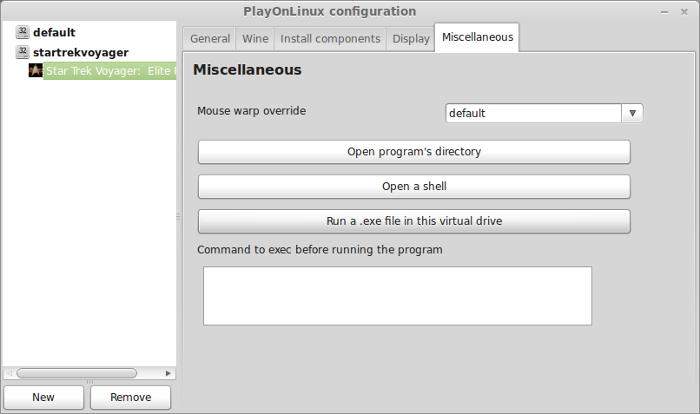Image resolution: width=700 pixels, height=414 pixels.
Task: Click the Open a shell button
Action: tap(414, 186)
